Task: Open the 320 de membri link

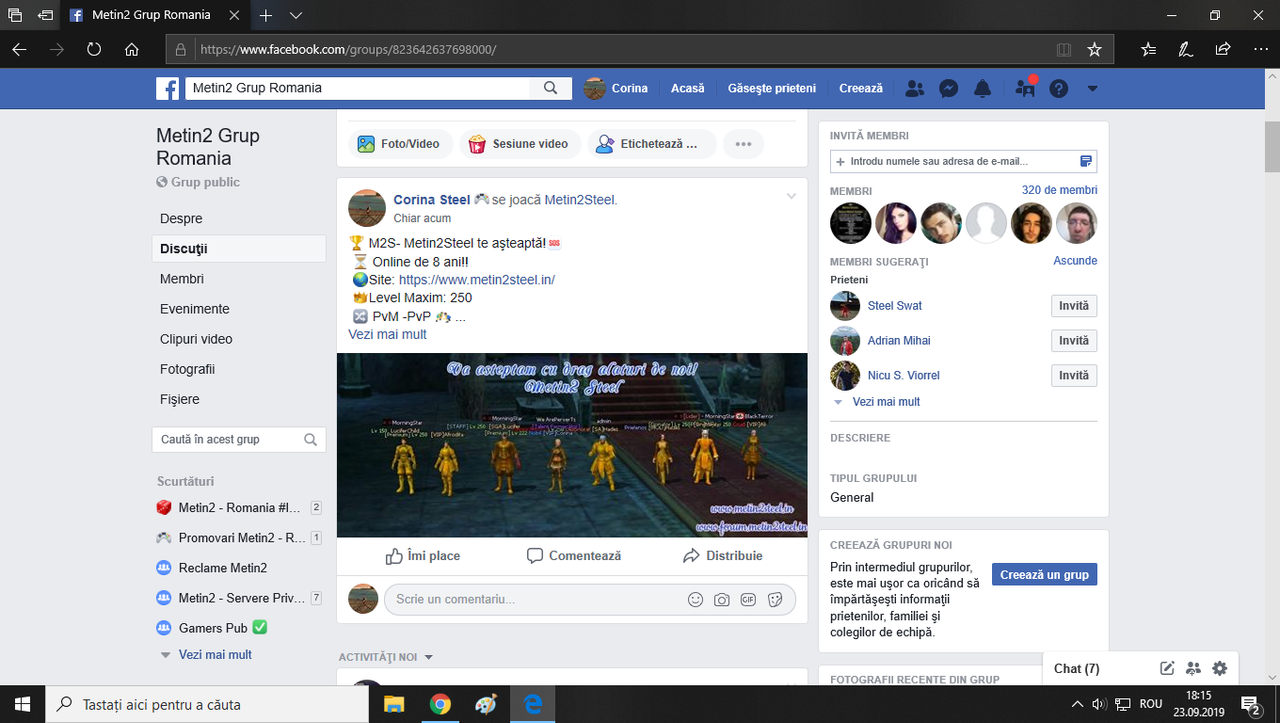Action: click(x=1059, y=190)
